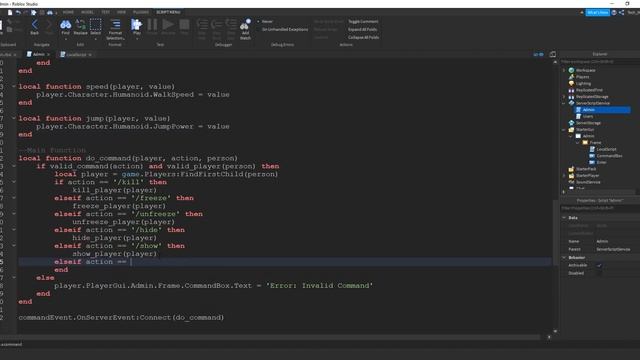Expand the ReplicatedStorage tree node
Screen dimensions: 640x360
click(x=564, y=97)
